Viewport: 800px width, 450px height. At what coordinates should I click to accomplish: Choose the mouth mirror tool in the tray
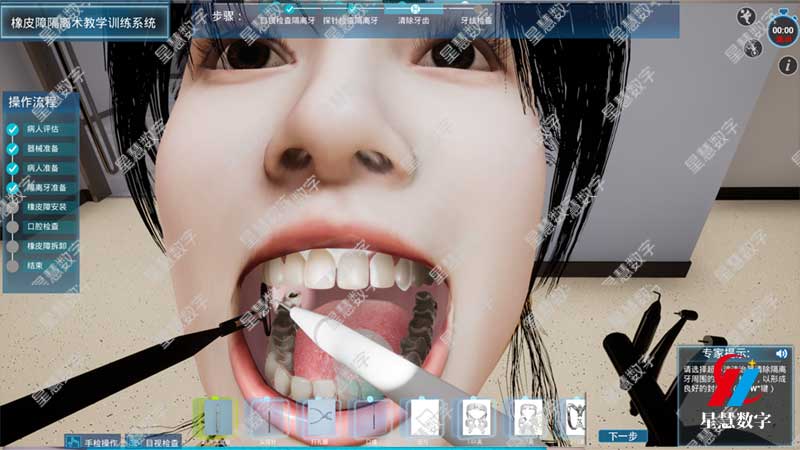pos(373,416)
